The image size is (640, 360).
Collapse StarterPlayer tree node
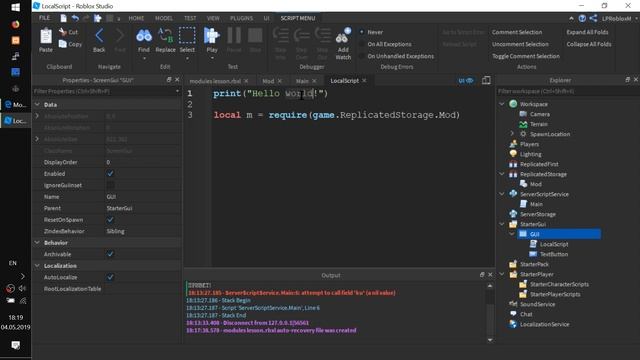pos(502,274)
